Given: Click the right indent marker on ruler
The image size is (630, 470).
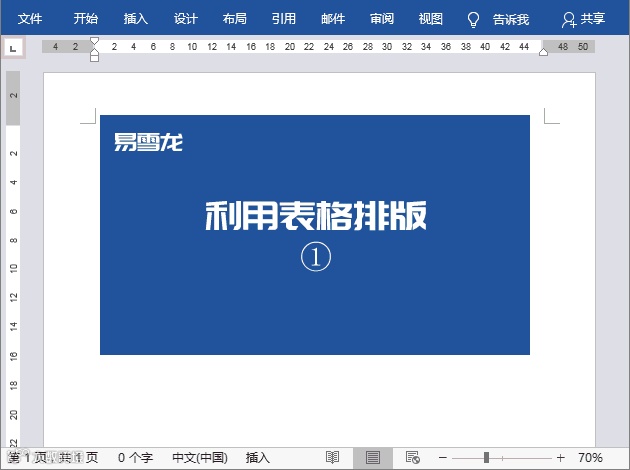Looking at the screenshot, I should click(543, 52).
